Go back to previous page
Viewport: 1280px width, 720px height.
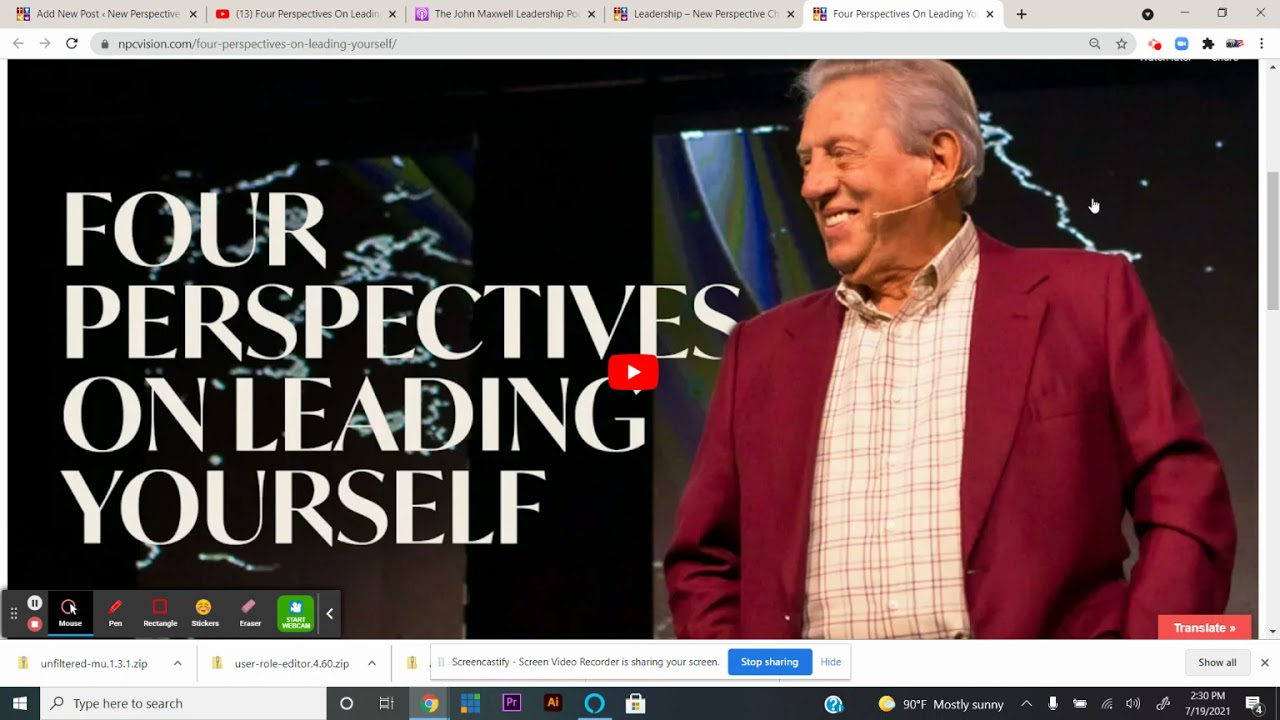pyautogui.click(x=18, y=43)
